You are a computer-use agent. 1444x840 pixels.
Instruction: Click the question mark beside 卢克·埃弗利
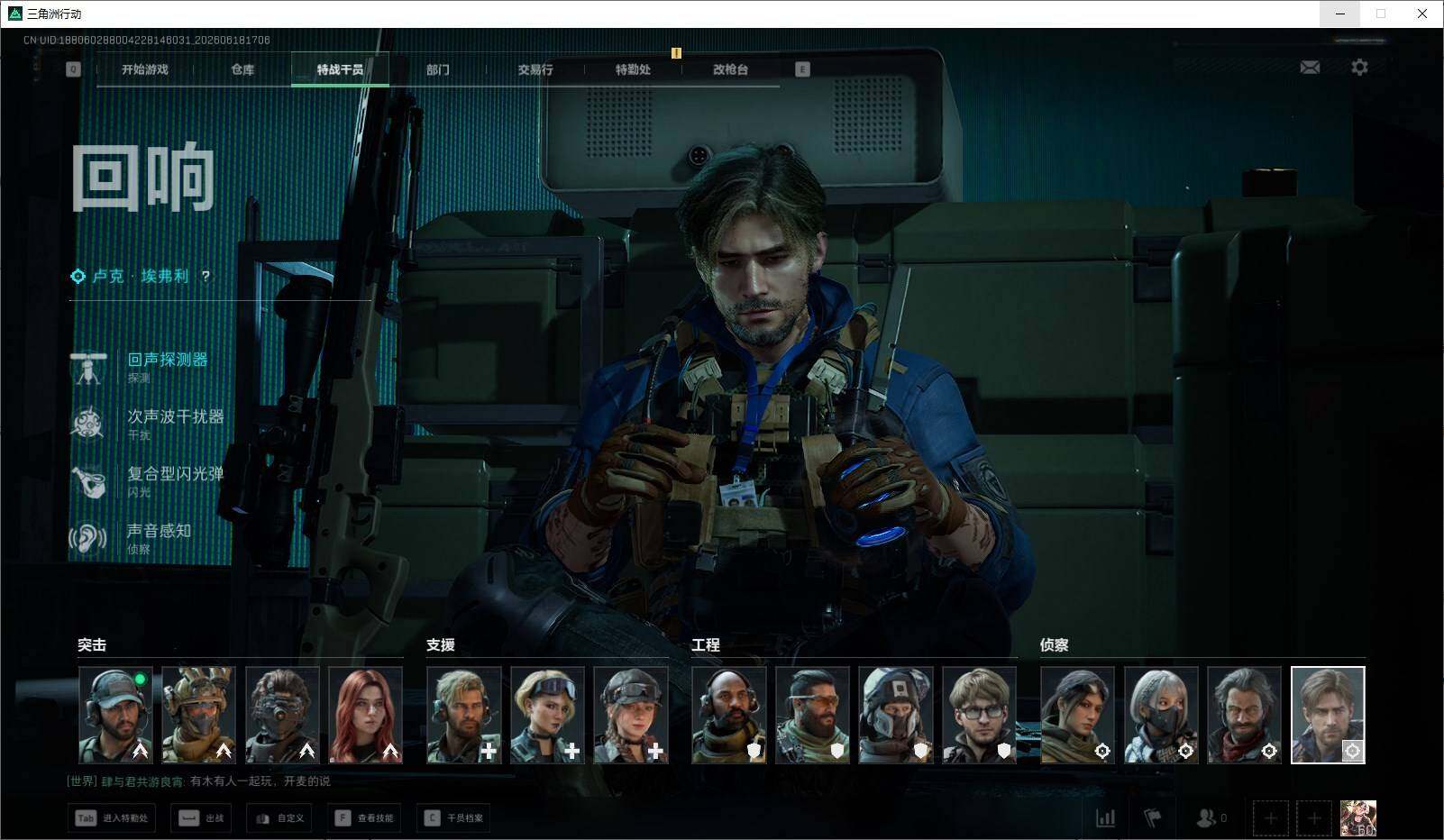tap(206, 276)
